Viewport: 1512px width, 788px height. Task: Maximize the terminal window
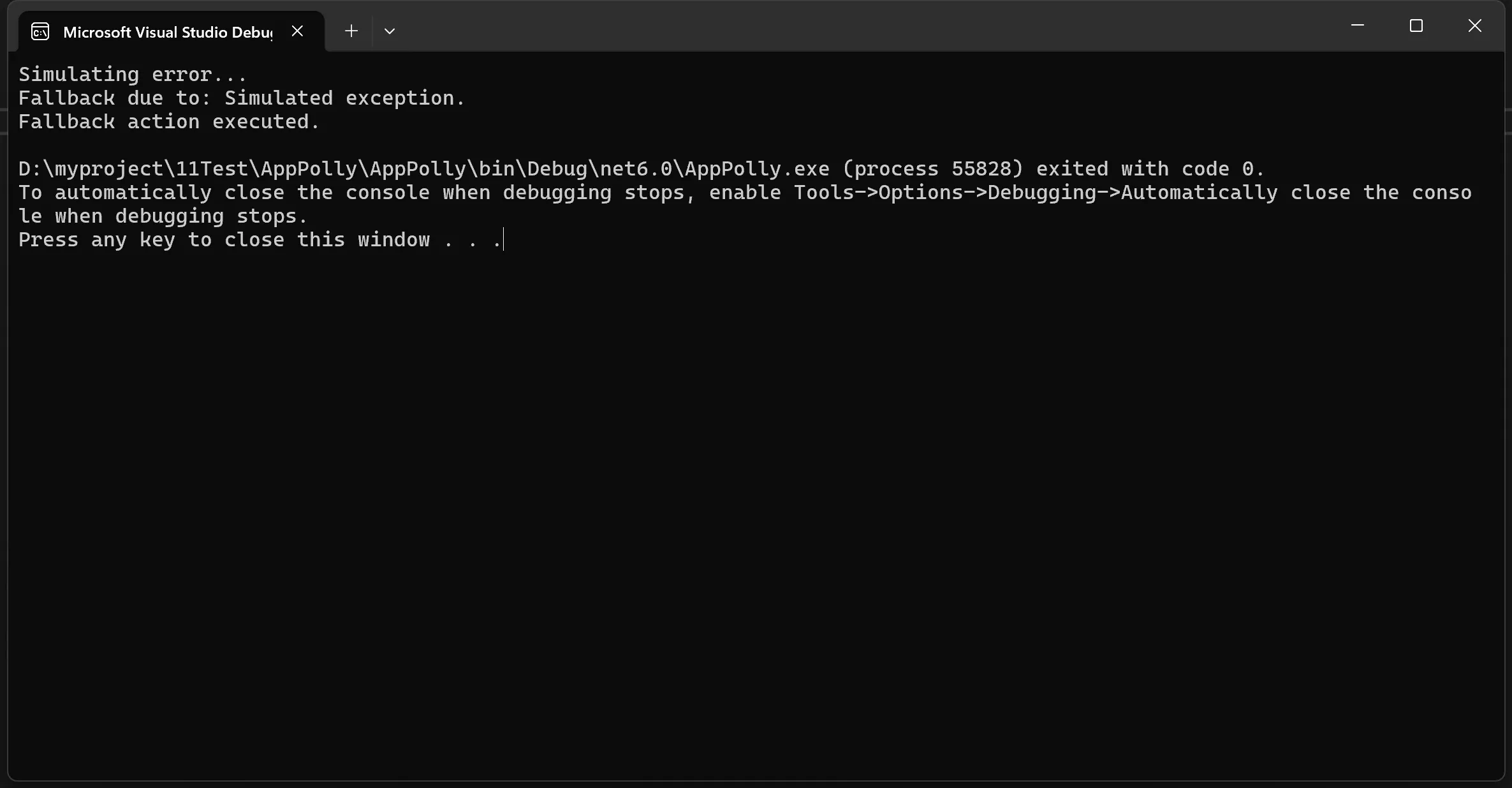[x=1416, y=26]
